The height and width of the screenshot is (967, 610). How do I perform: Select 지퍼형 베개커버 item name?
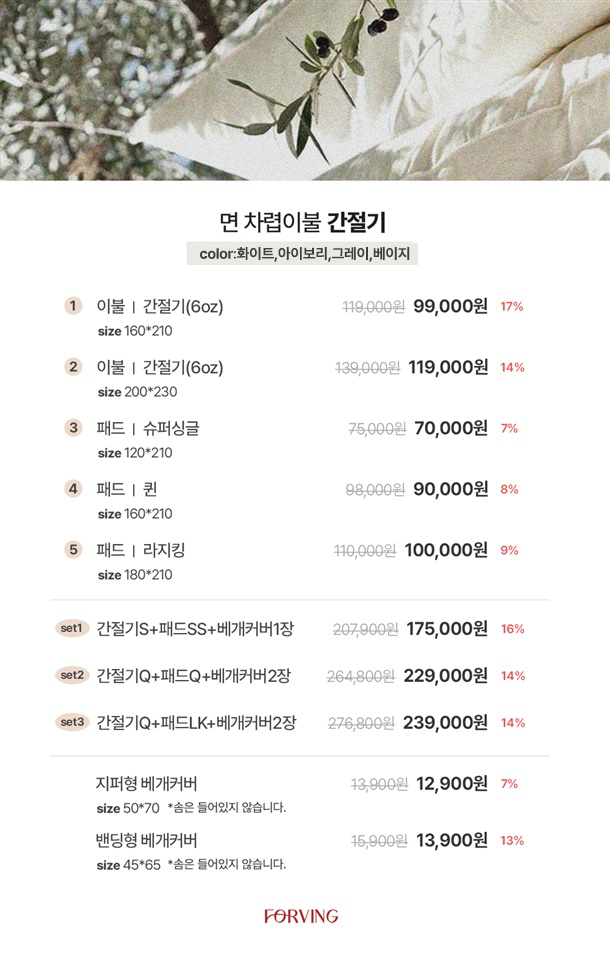point(146,784)
